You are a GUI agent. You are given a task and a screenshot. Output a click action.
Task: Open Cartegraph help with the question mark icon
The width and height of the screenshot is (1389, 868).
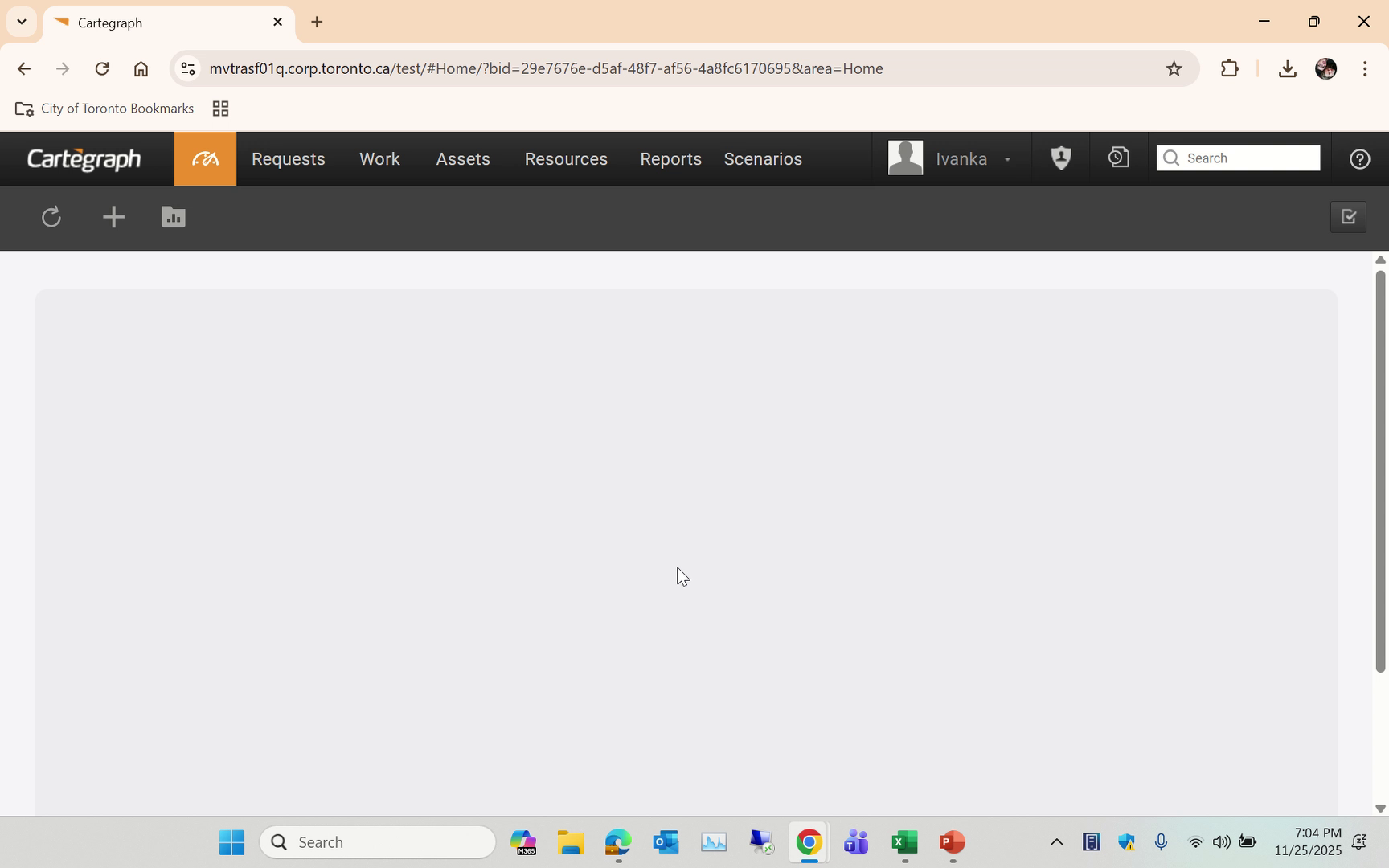(x=1360, y=158)
